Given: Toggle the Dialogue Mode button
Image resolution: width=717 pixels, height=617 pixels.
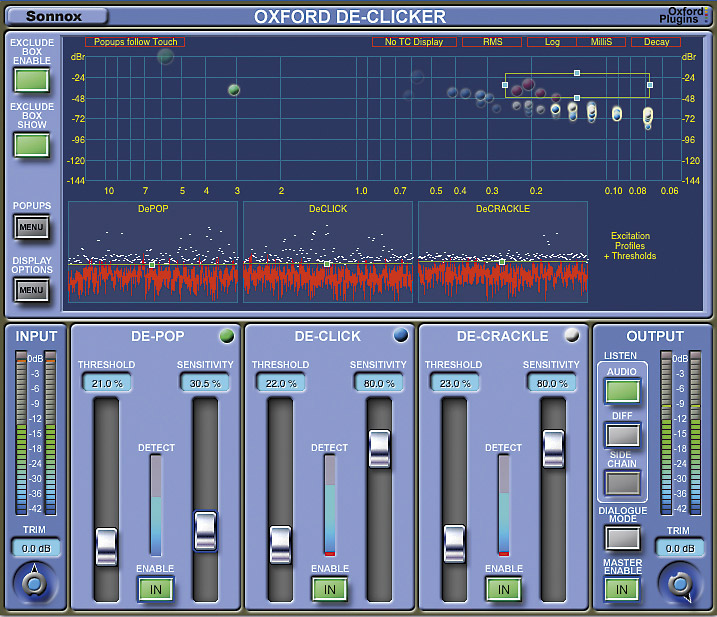Looking at the screenshot, I should click(622, 538).
